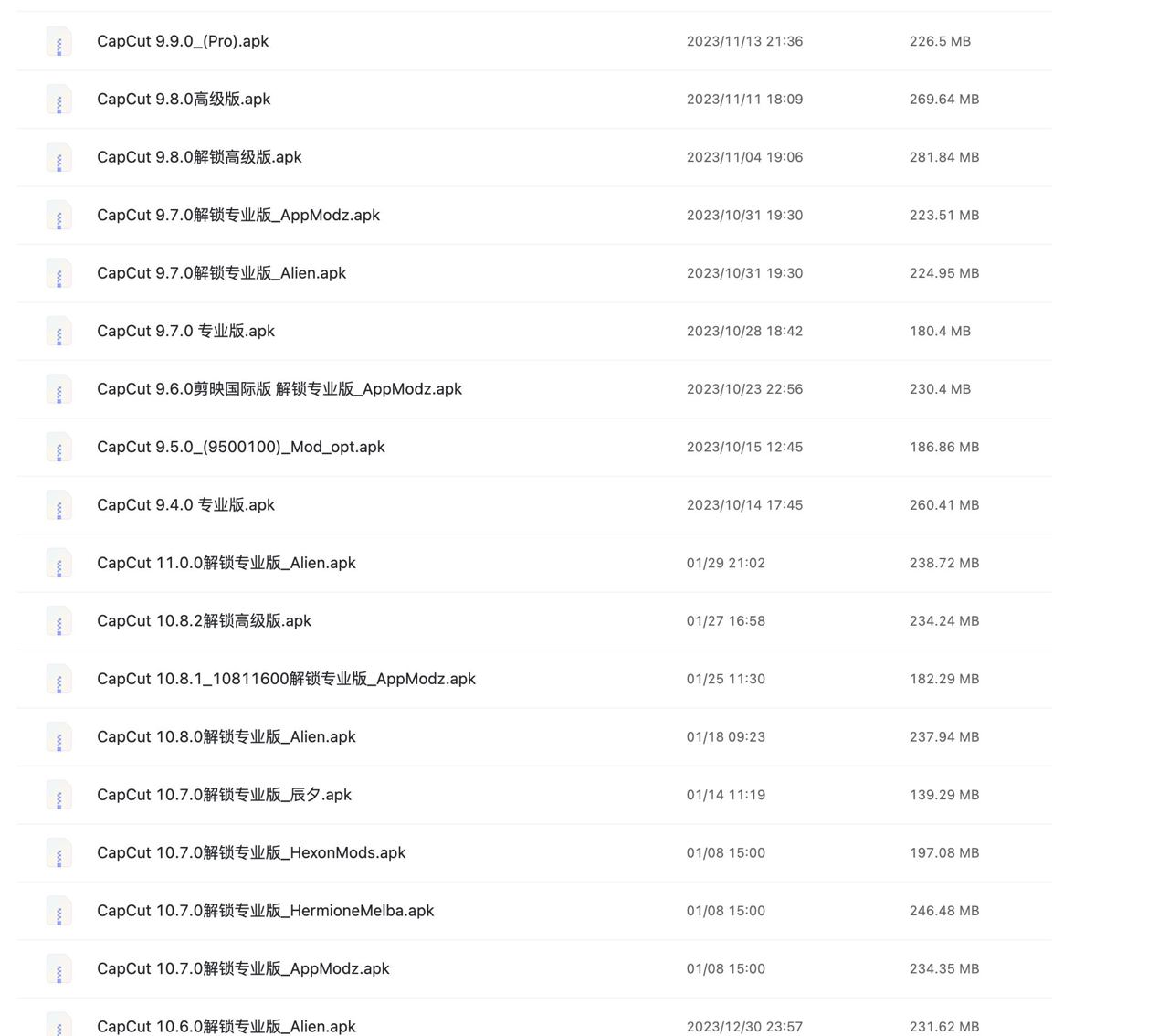The height and width of the screenshot is (1036, 1169).
Task: Click the 2023/11/13 21:36 date of CapCut 9.9.0
Action: tap(744, 41)
